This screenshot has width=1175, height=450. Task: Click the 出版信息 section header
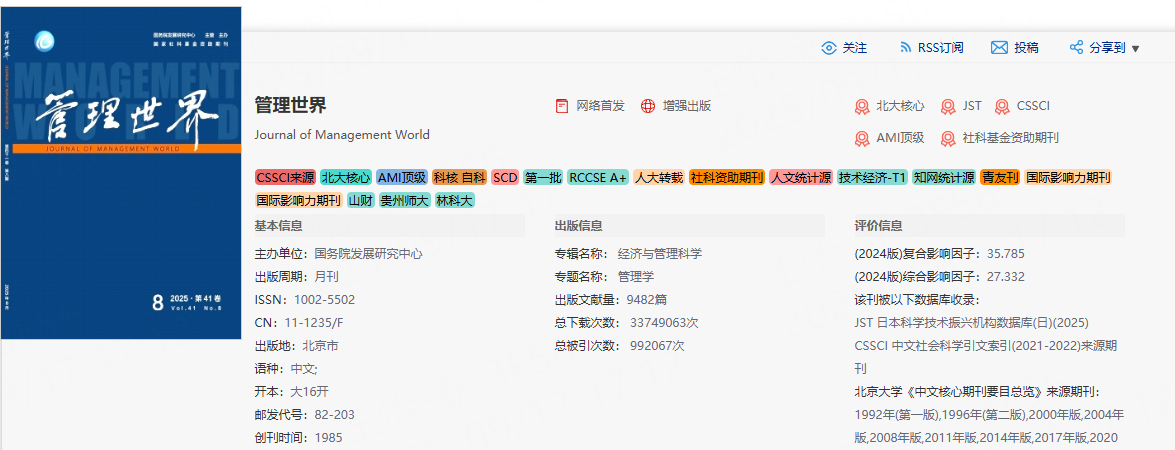coord(579,226)
